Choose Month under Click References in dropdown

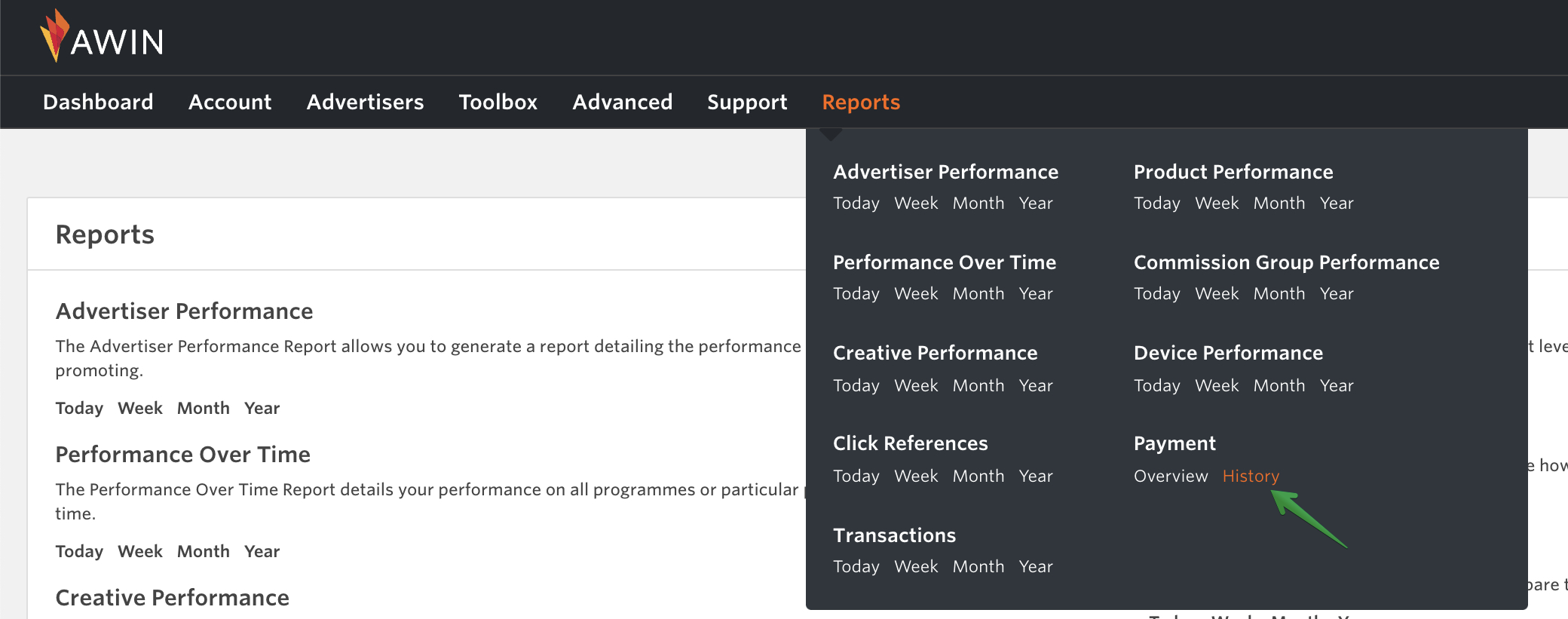pyautogui.click(x=978, y=476)
